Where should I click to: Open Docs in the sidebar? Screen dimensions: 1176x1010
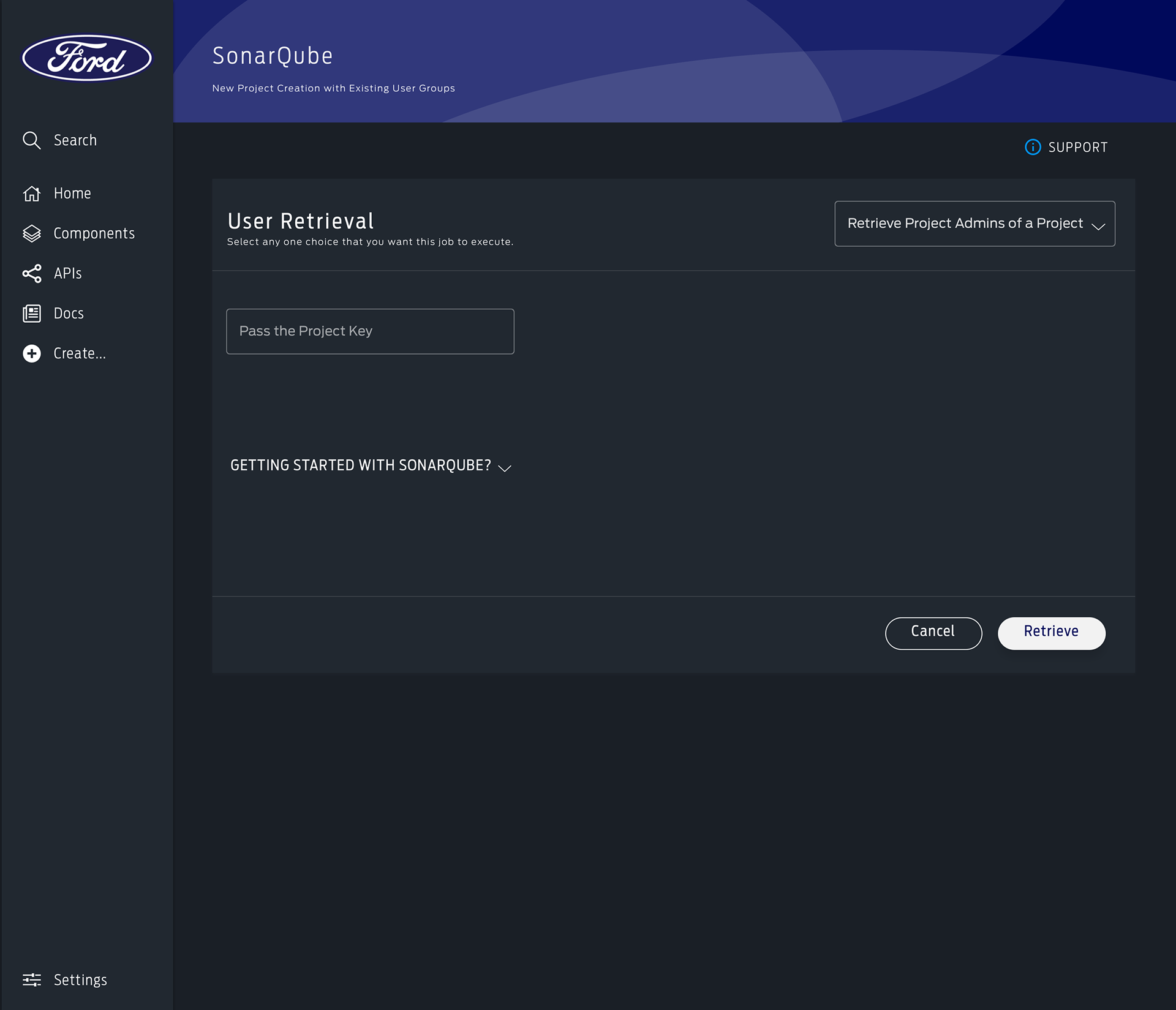pos(69,314)
